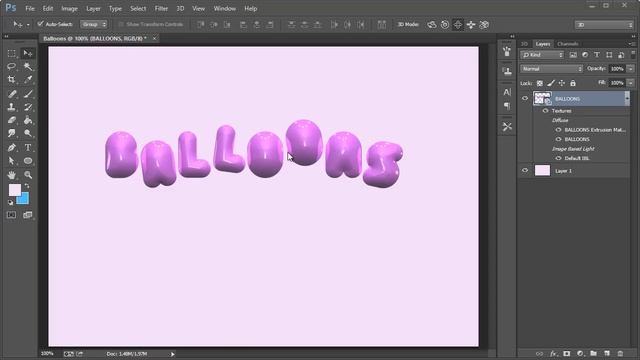Viewport: 640px width, 360px height.
Task: Click the new adjustment layer button
Action: [580, 353]
